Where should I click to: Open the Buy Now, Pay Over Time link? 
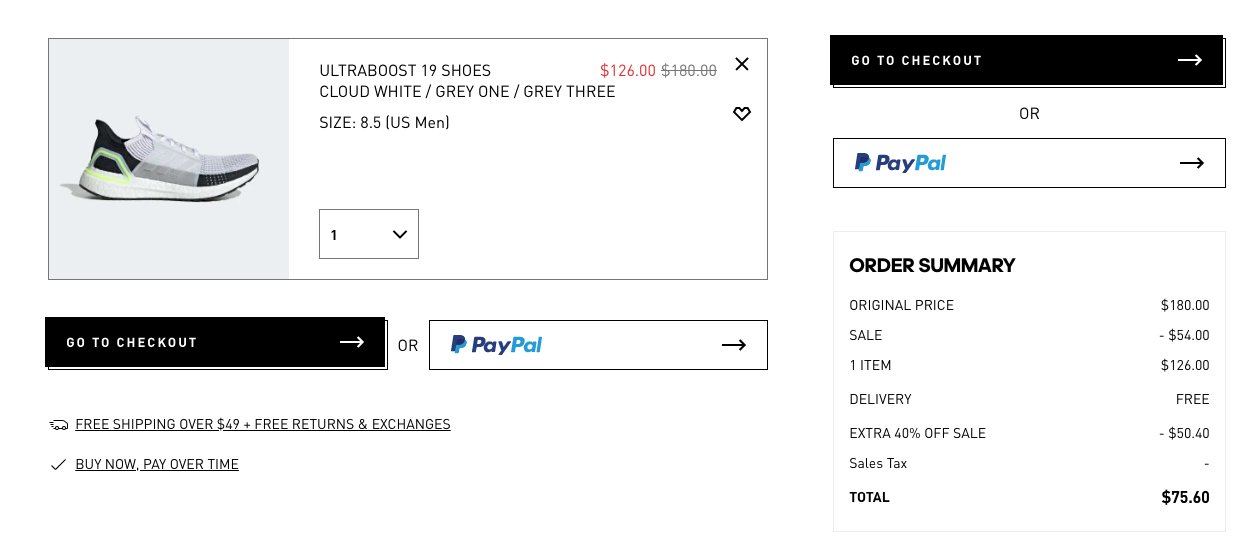[x=157, y=464]
